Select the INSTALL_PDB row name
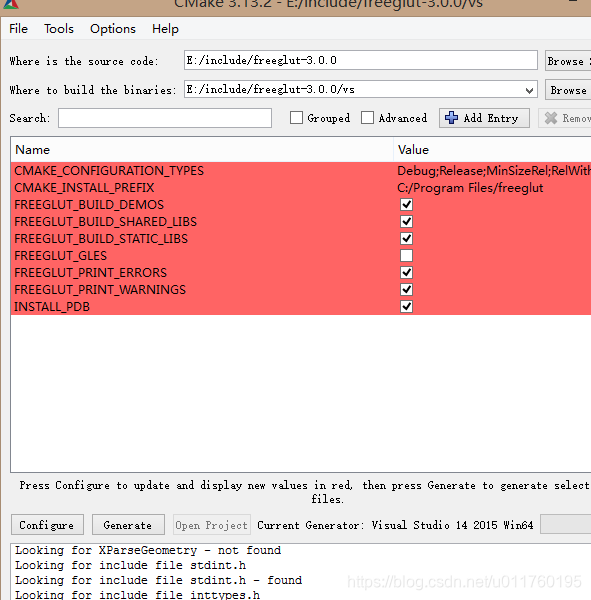This screenshot has height=600, width=591. pyautogui.click(x=52, y=307)
